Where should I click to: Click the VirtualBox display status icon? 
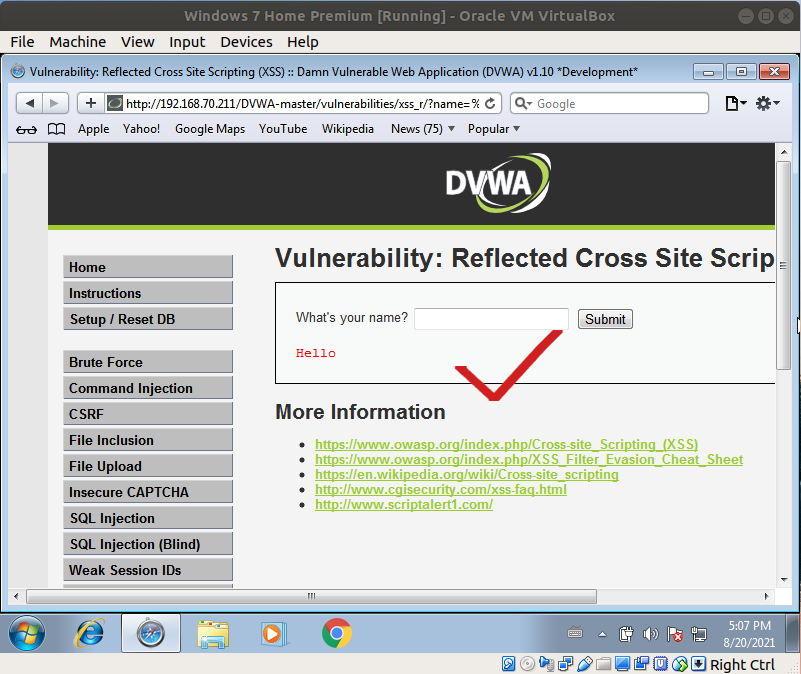pyautogui.click(x=622, y=664)
